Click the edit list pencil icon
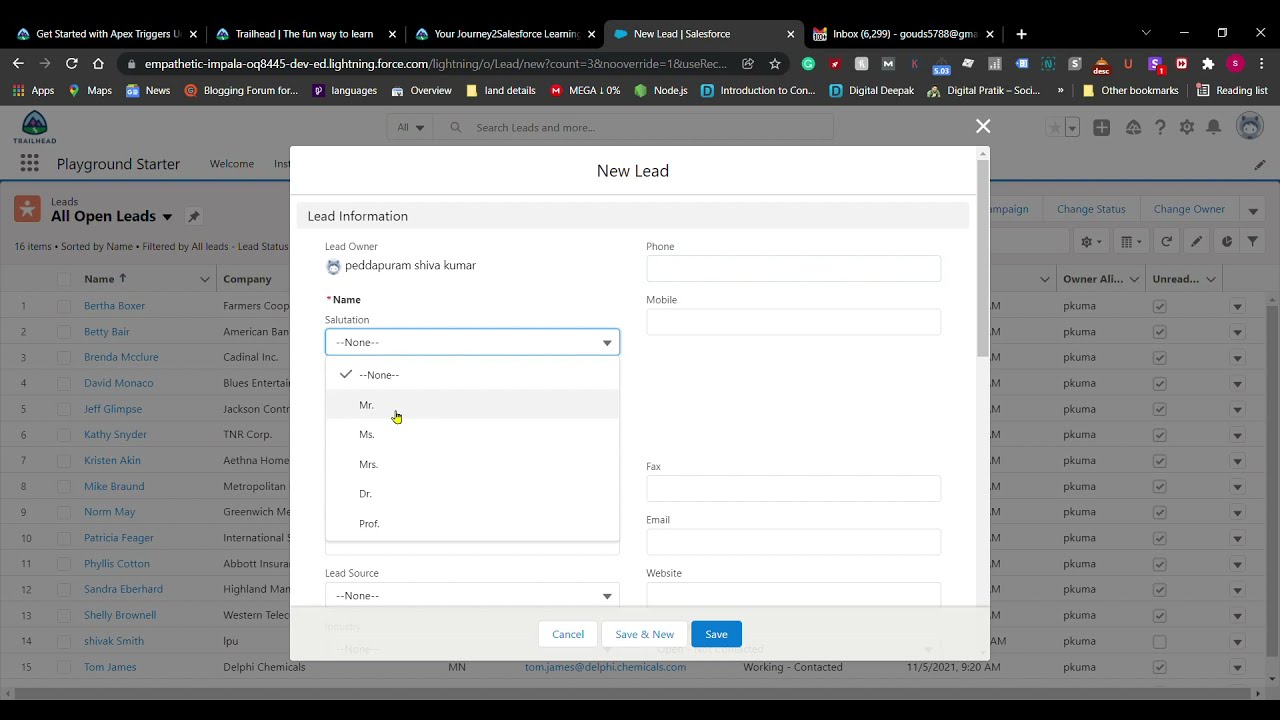 (x=1196, y=241)
